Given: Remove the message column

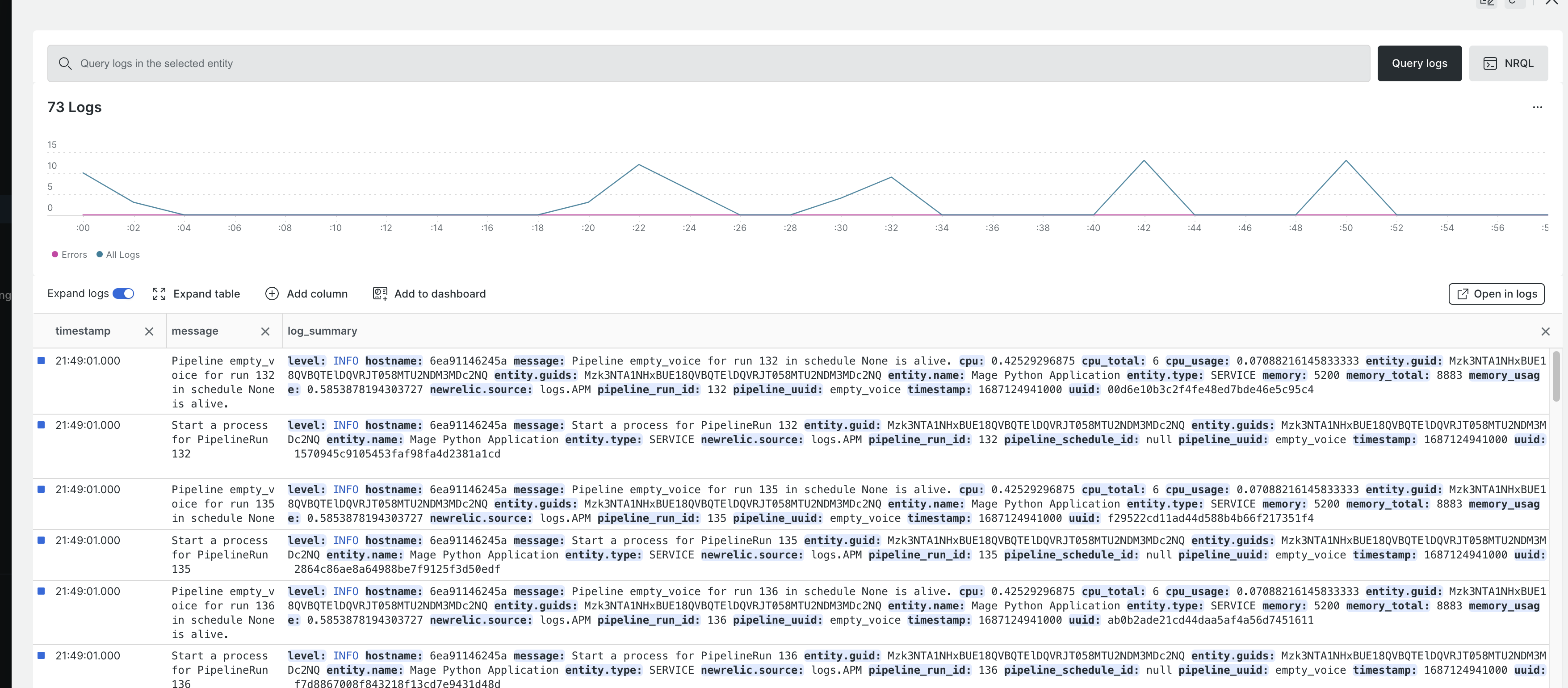Looking at the screenshot, I should (265, 331).
